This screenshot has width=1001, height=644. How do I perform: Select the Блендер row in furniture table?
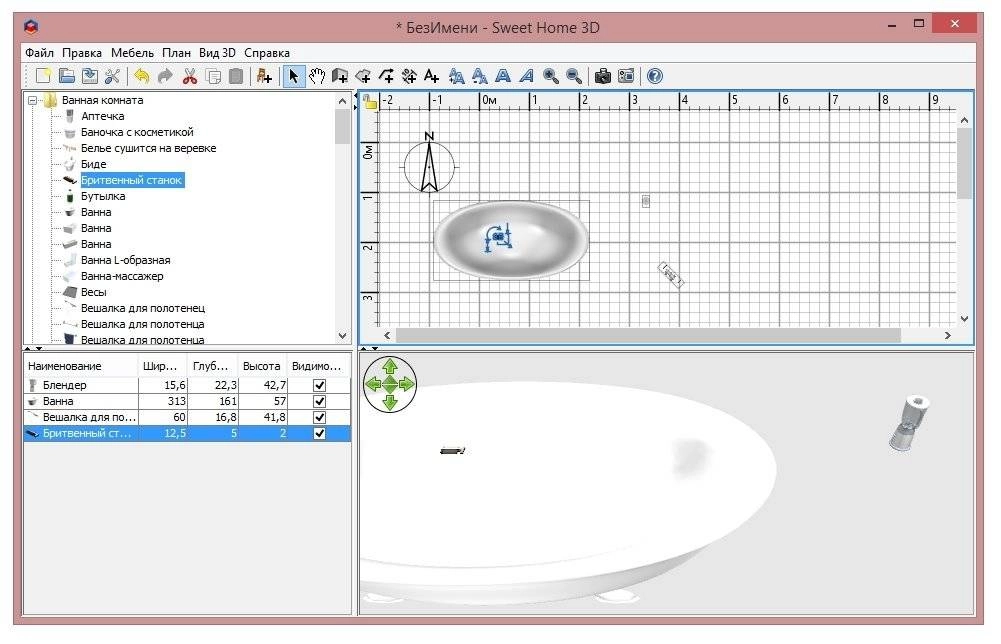(187, 386)
